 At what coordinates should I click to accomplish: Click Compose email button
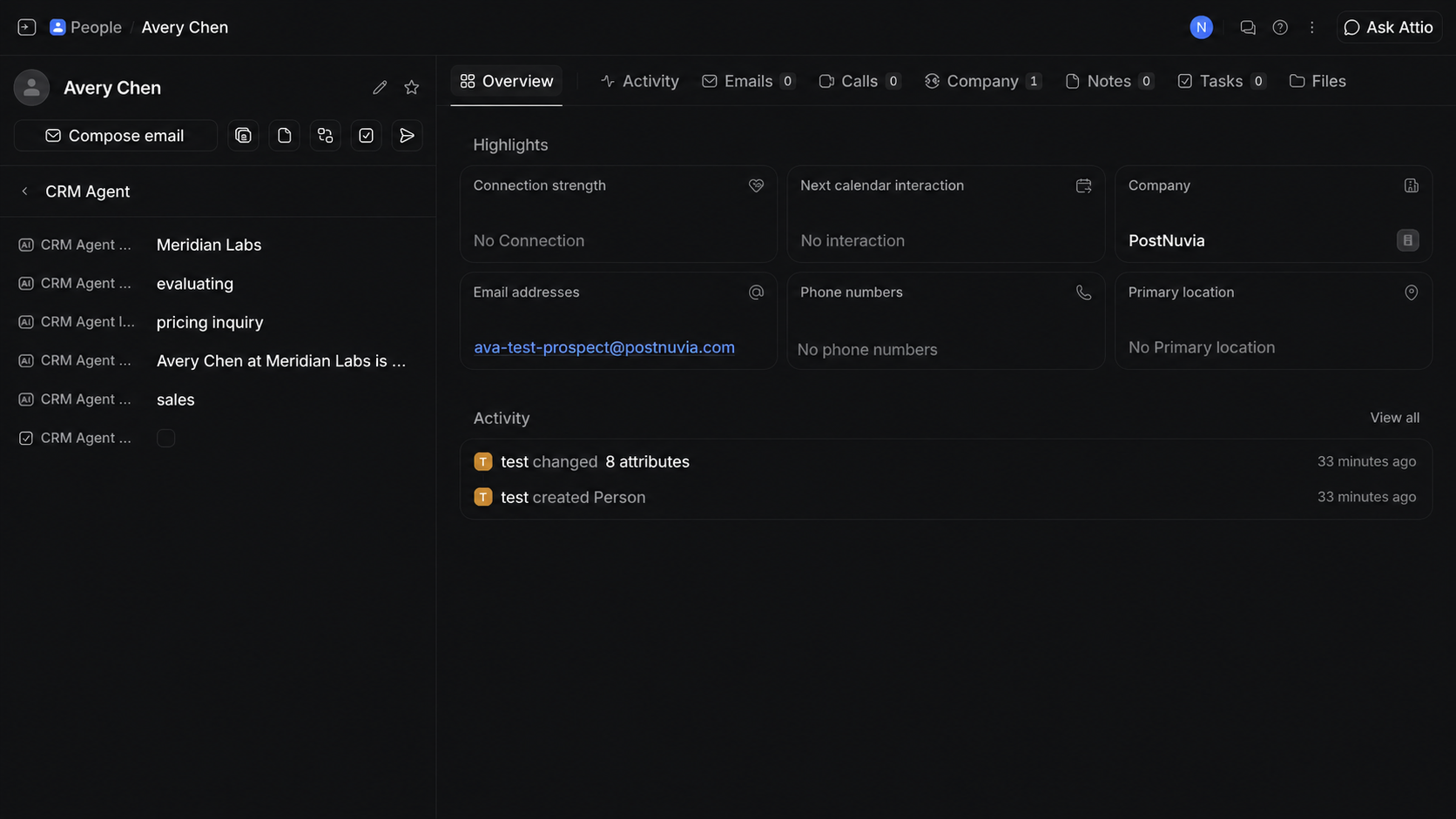115,135
